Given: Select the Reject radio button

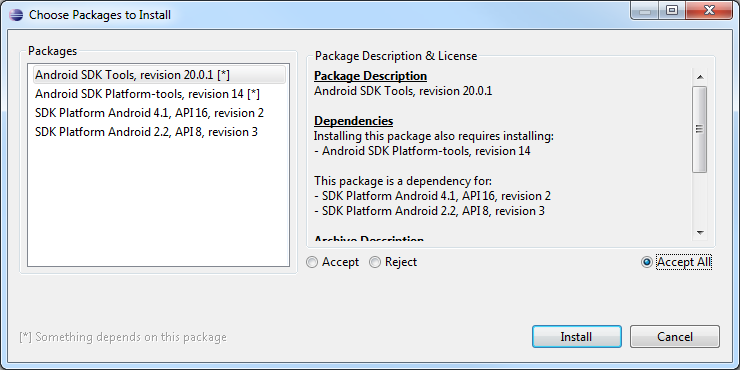Looking at the screenshot, I should [x=393, y=262].
